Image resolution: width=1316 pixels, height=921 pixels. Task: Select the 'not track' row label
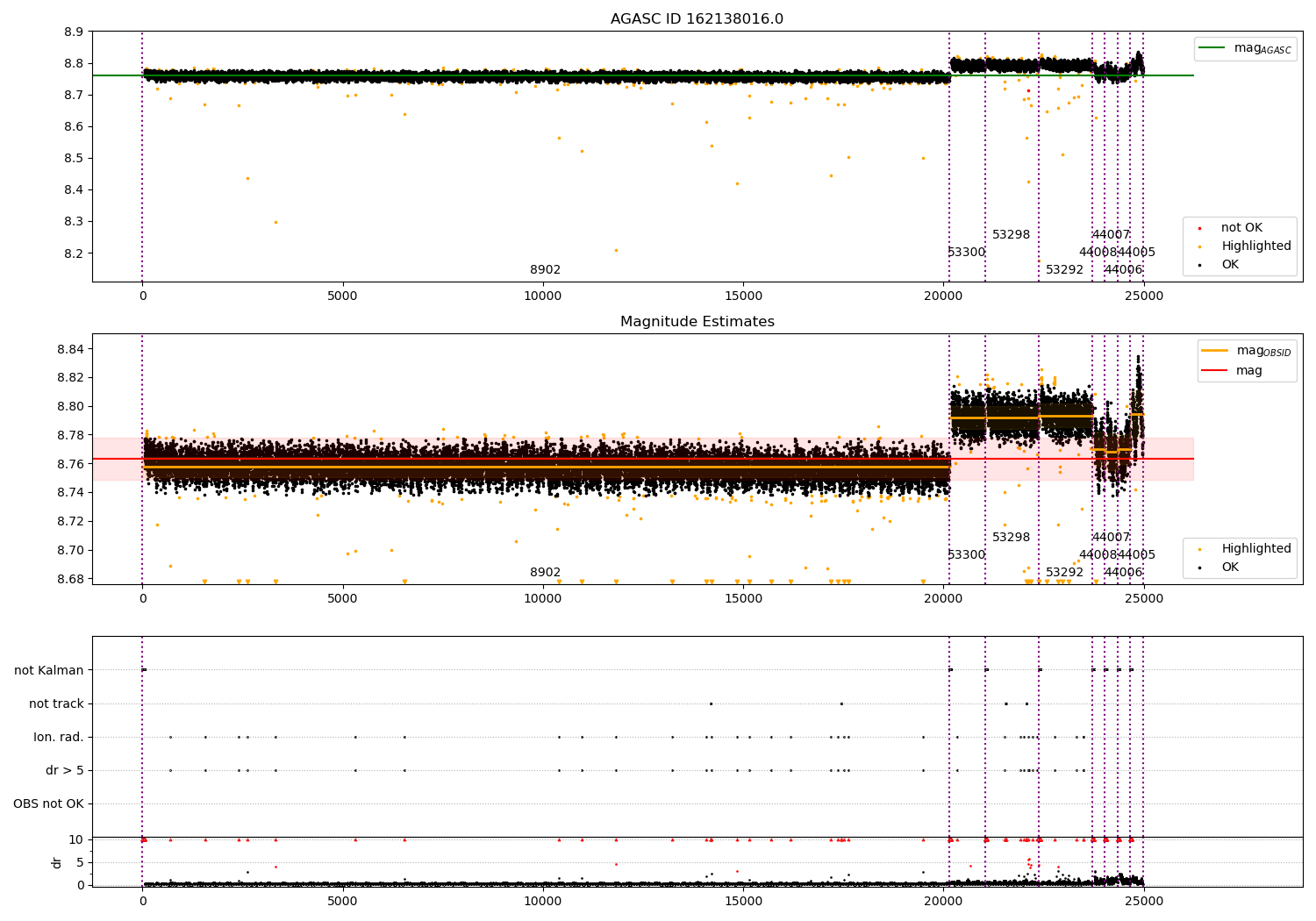tap(56, 704)
